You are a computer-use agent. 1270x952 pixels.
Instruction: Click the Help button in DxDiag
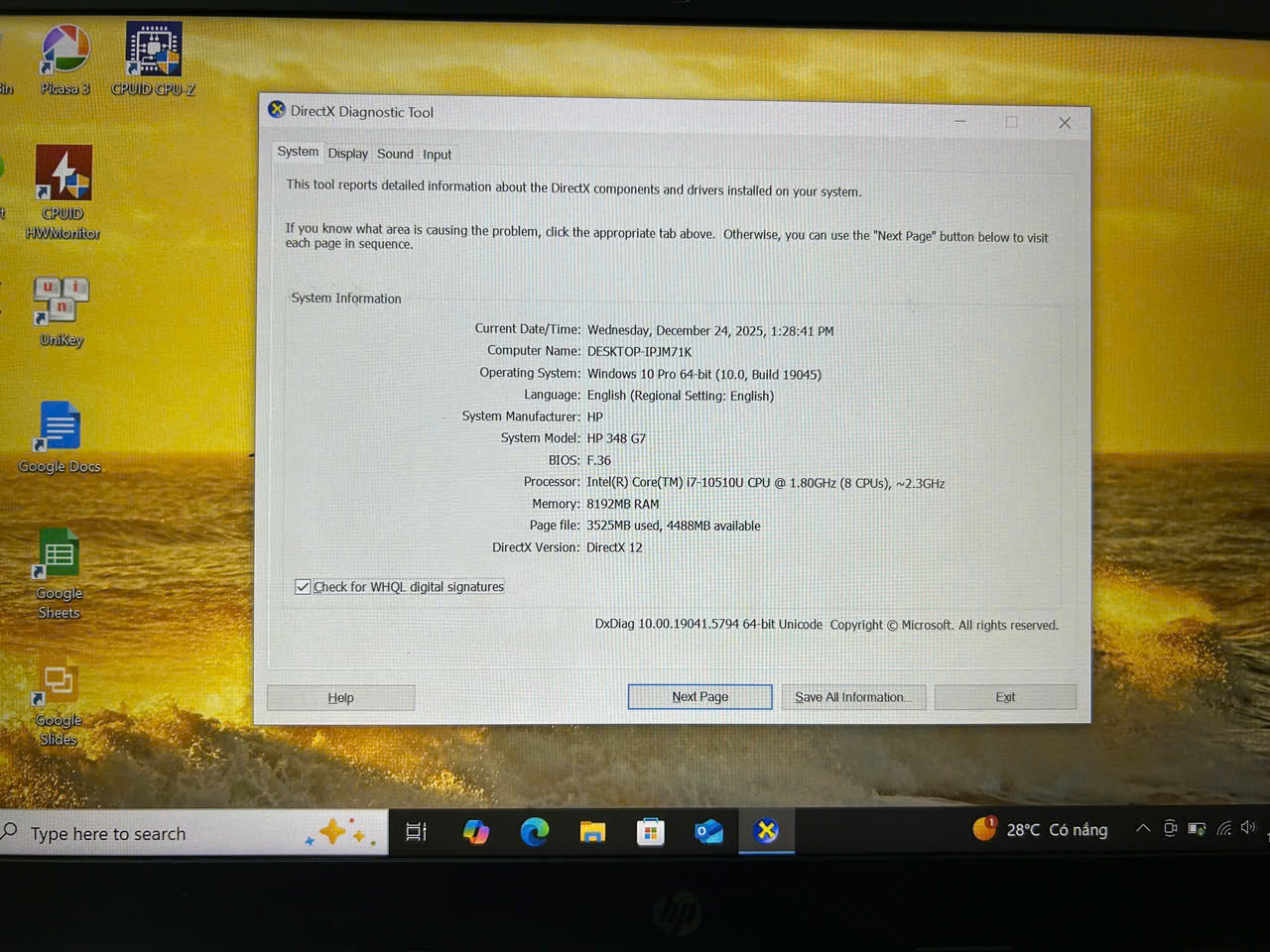[340, 698]
